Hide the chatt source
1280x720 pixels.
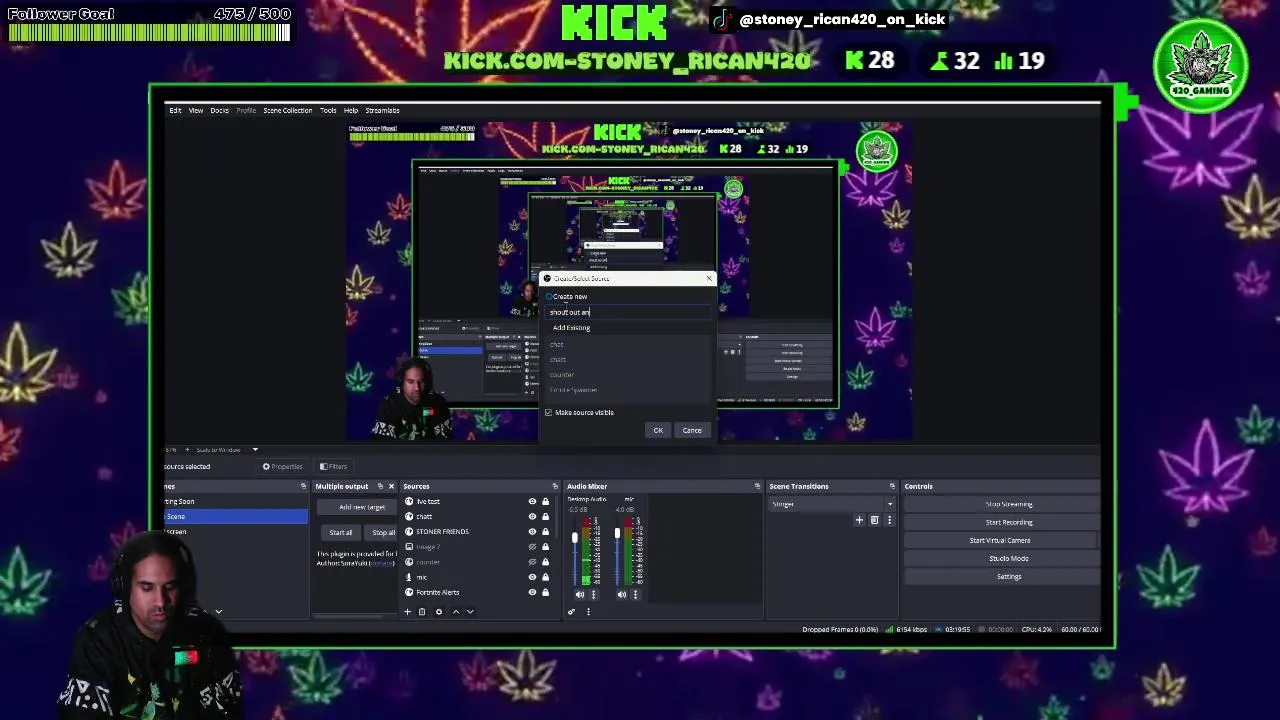pos(532,516)
